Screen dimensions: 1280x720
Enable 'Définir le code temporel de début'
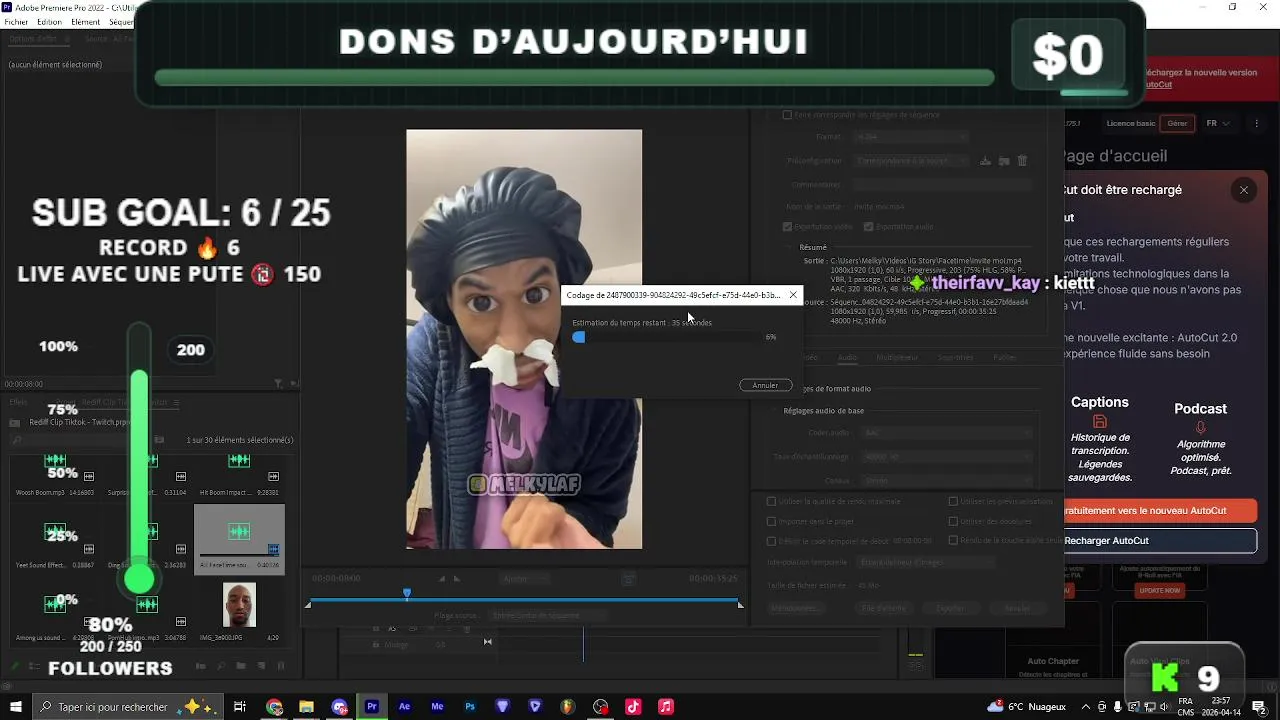[x=771, y=541]
